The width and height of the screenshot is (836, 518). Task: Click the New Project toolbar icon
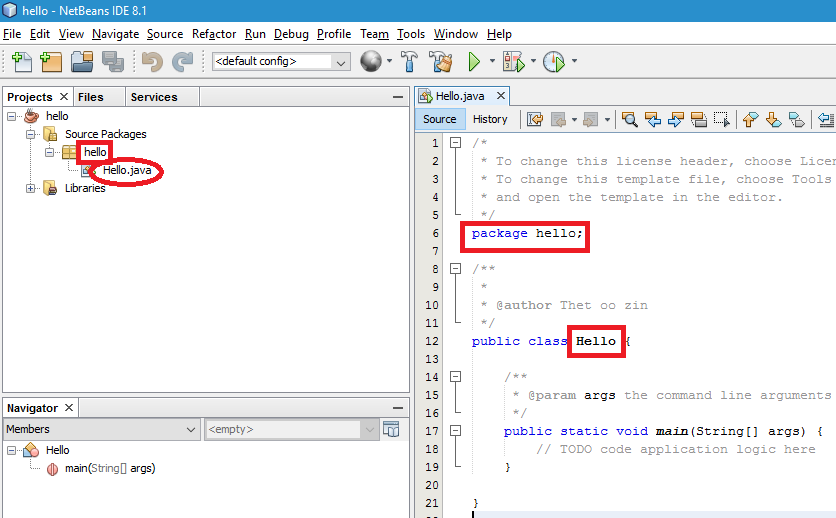click(x=51, y=61)
